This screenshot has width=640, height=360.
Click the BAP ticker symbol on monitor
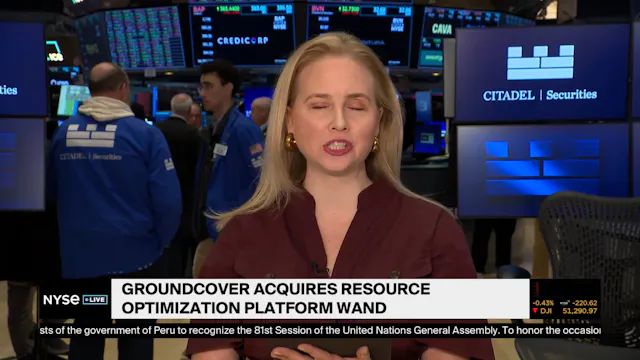coord(199,9)
